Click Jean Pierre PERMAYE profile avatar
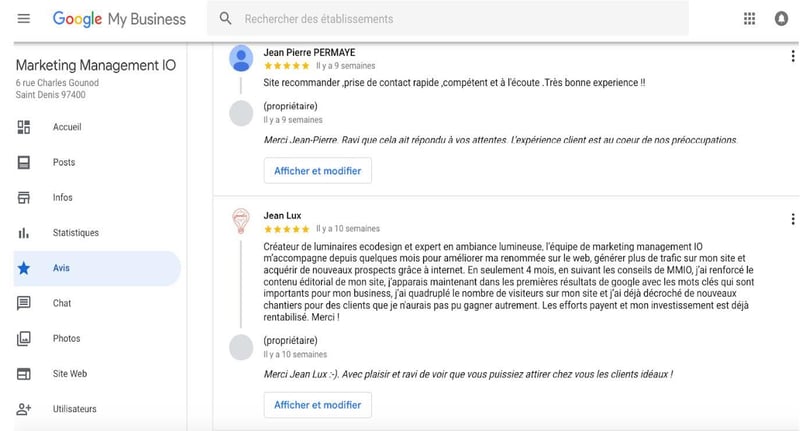The height and width of the screenshot is (431, 800). tap(241, 57)
